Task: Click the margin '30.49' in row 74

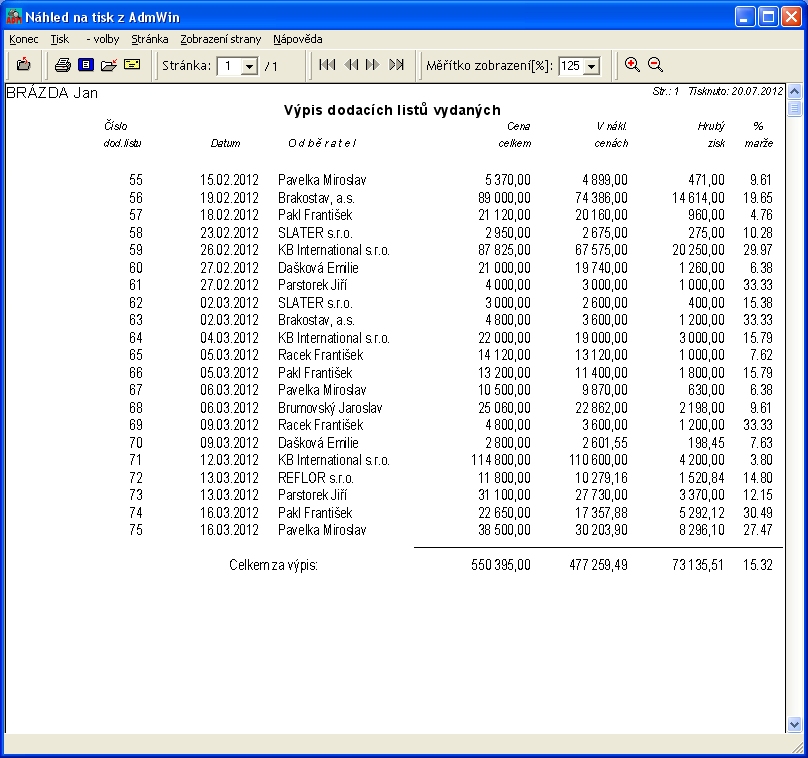Action: [758, 513]
